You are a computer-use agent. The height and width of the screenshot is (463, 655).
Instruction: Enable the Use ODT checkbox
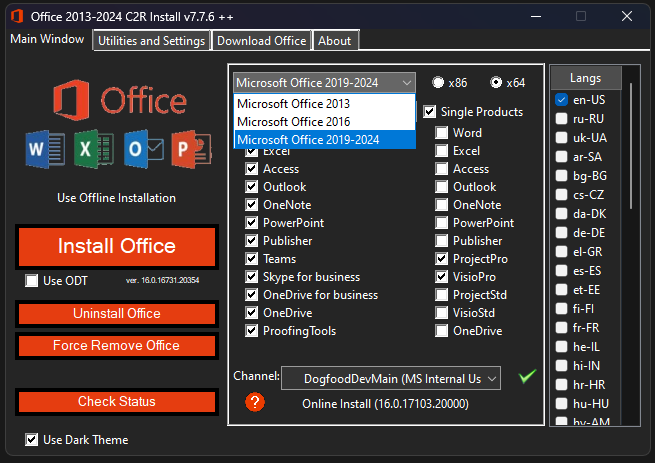point(32,281)
